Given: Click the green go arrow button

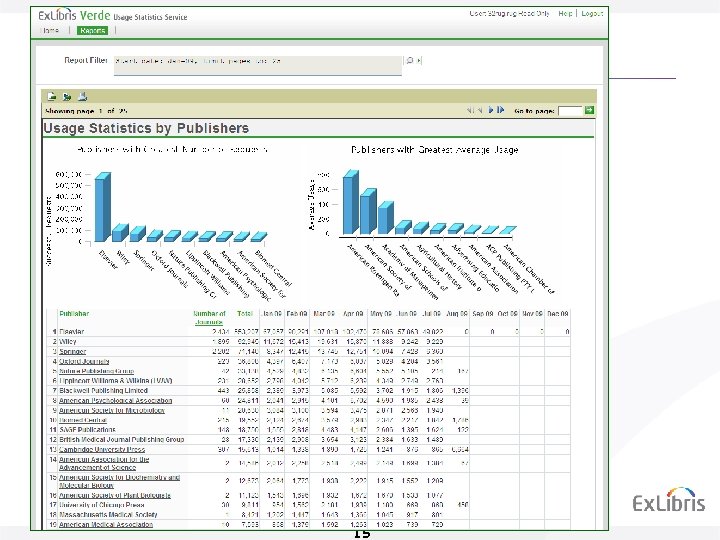Looking at the screenshot, I should pyautogui.click(x=589, y=110).
